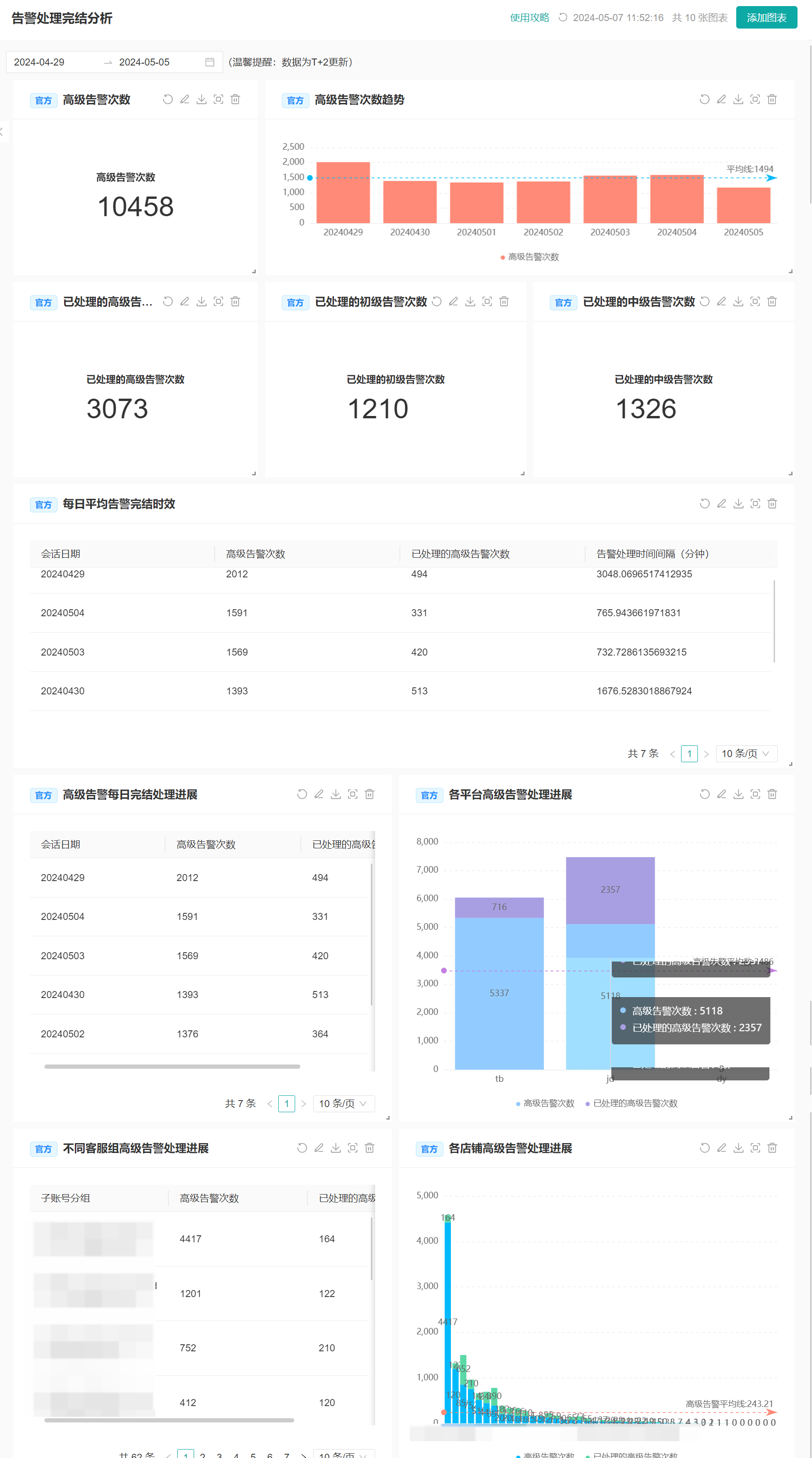
Task: Edit the 不同客服组高级告警处理进展 table
Action: pos(319,1148)
